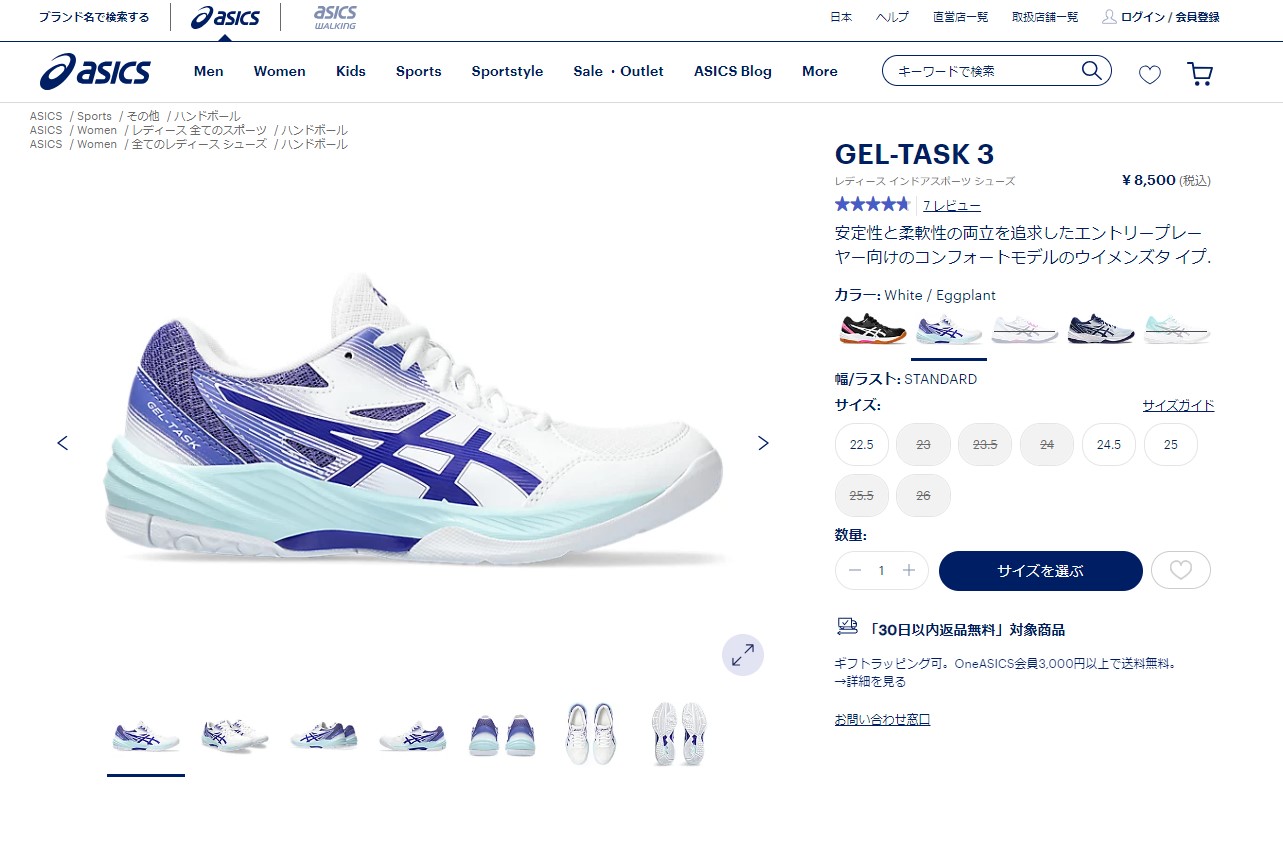
Task: Open the Sale・Outlet menu
Action: 618,71
